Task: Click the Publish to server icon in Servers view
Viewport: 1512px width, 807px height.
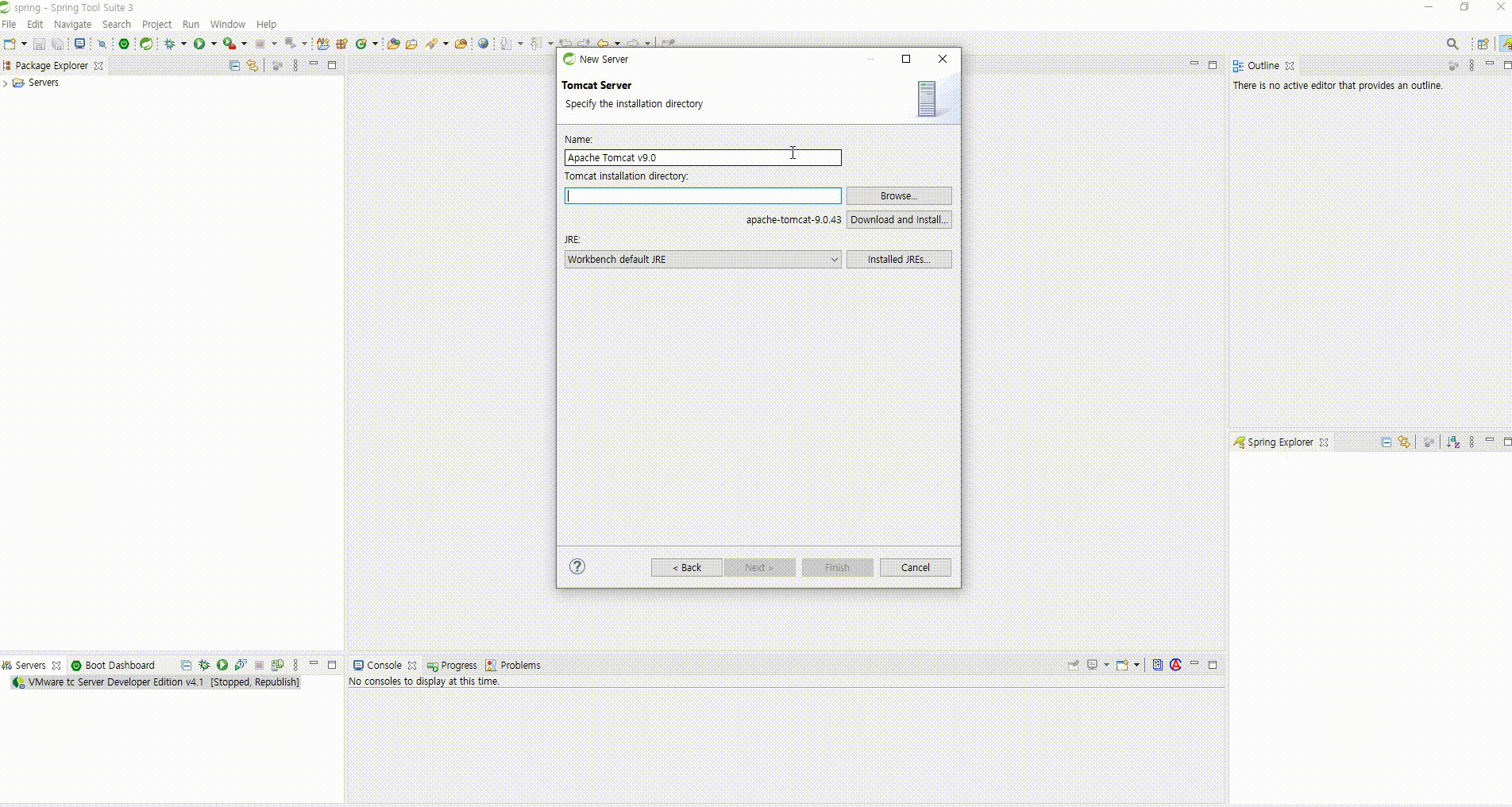Action: coord(277,665)
